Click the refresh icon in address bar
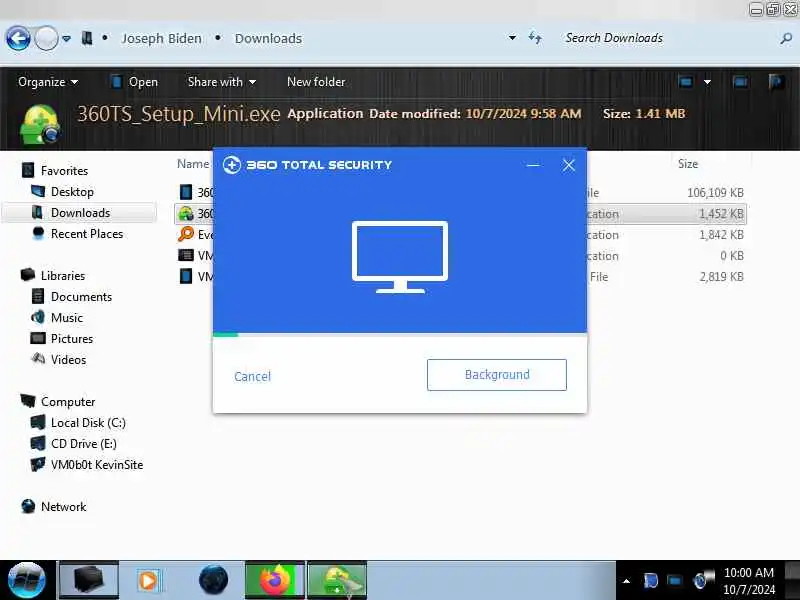800x600 pixels. click(535, 38)
